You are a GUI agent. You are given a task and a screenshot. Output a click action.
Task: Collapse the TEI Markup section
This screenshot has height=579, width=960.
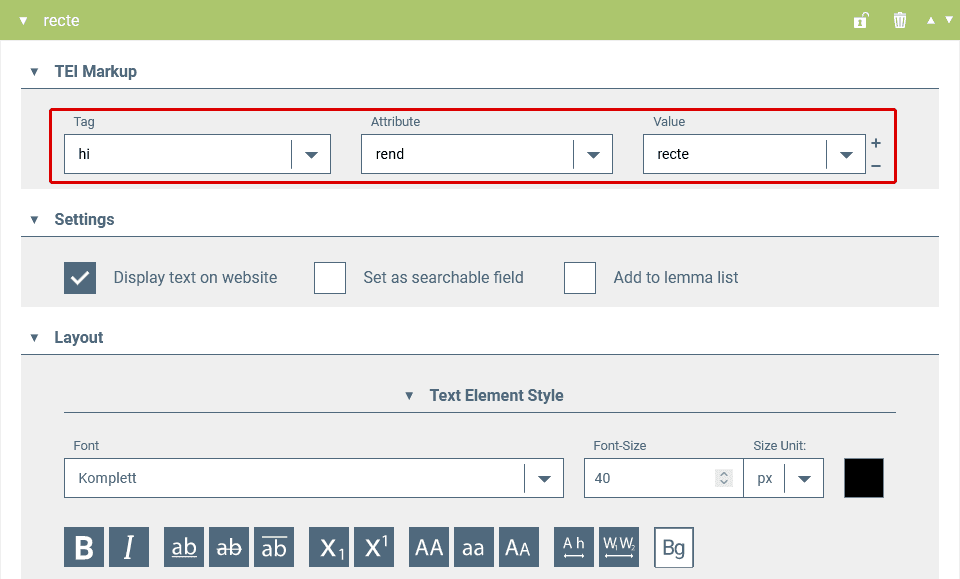[x=34, y=72]
